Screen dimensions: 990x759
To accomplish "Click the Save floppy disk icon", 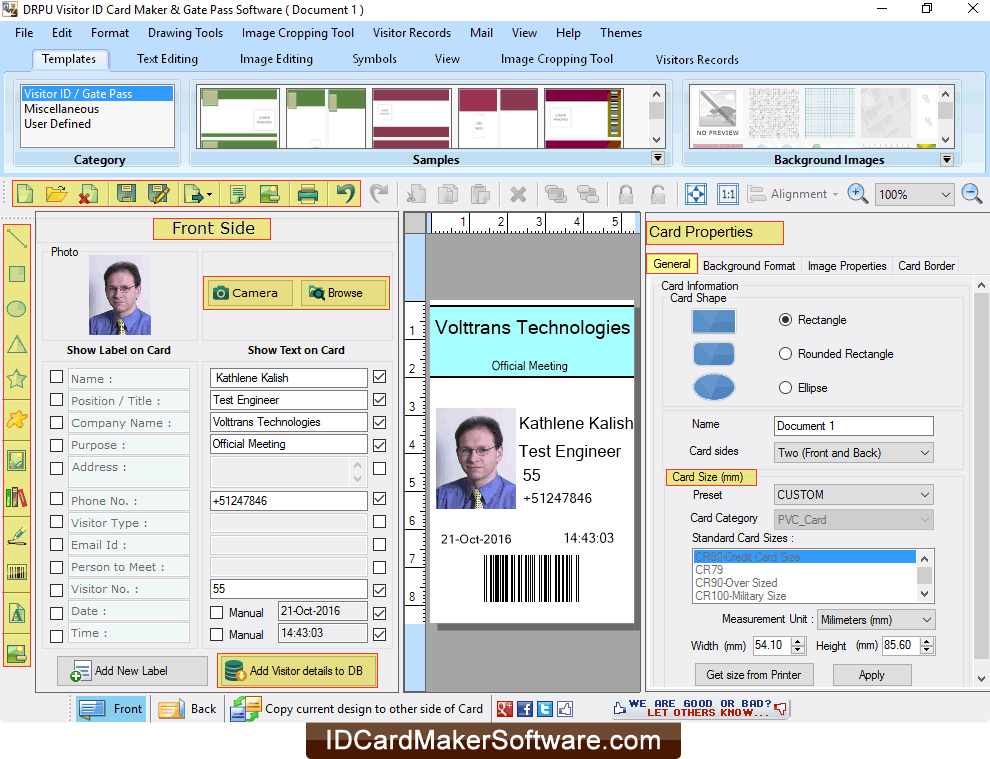I will tap(126, 194).
